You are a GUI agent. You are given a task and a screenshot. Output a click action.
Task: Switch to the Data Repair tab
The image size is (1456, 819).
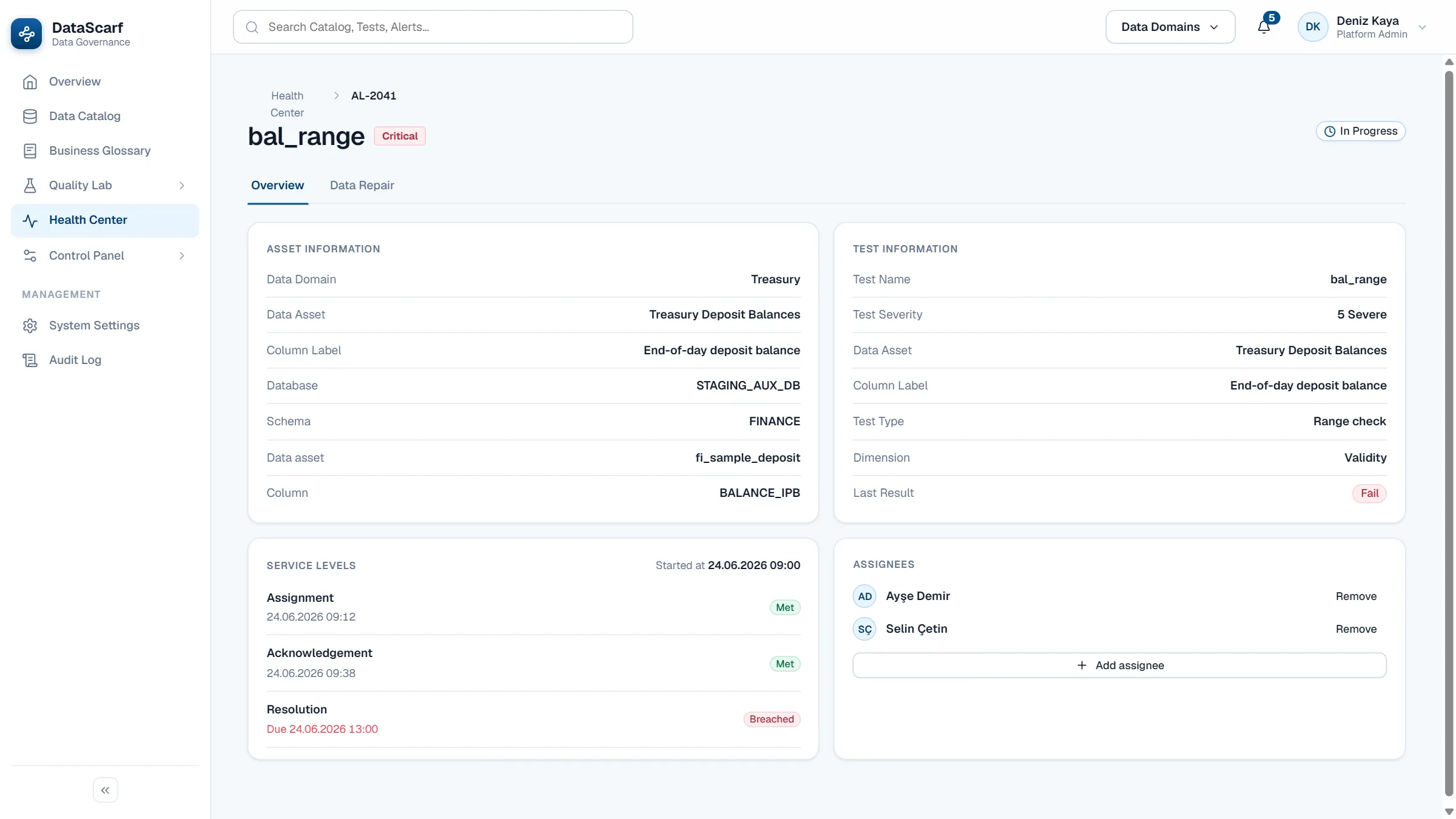pyautogui.click(x=362, y=186)
